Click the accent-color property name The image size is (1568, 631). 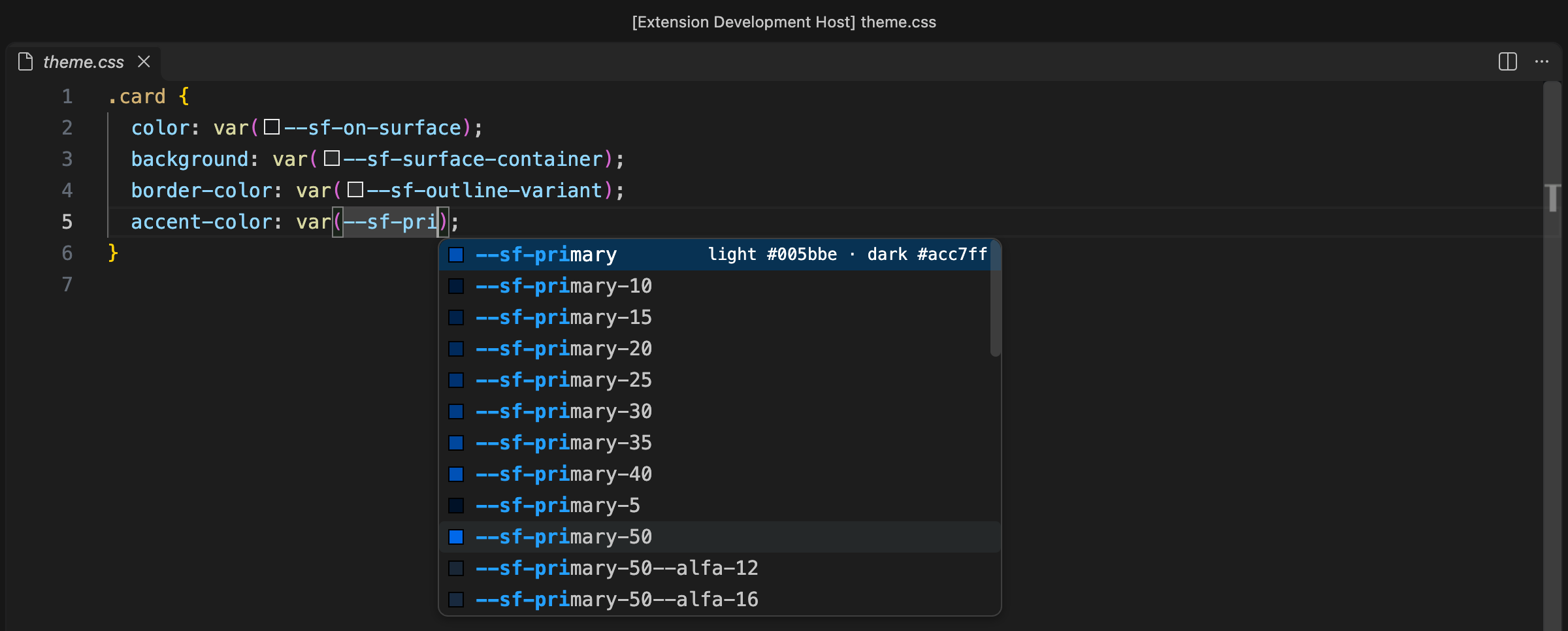click(201, 222)
